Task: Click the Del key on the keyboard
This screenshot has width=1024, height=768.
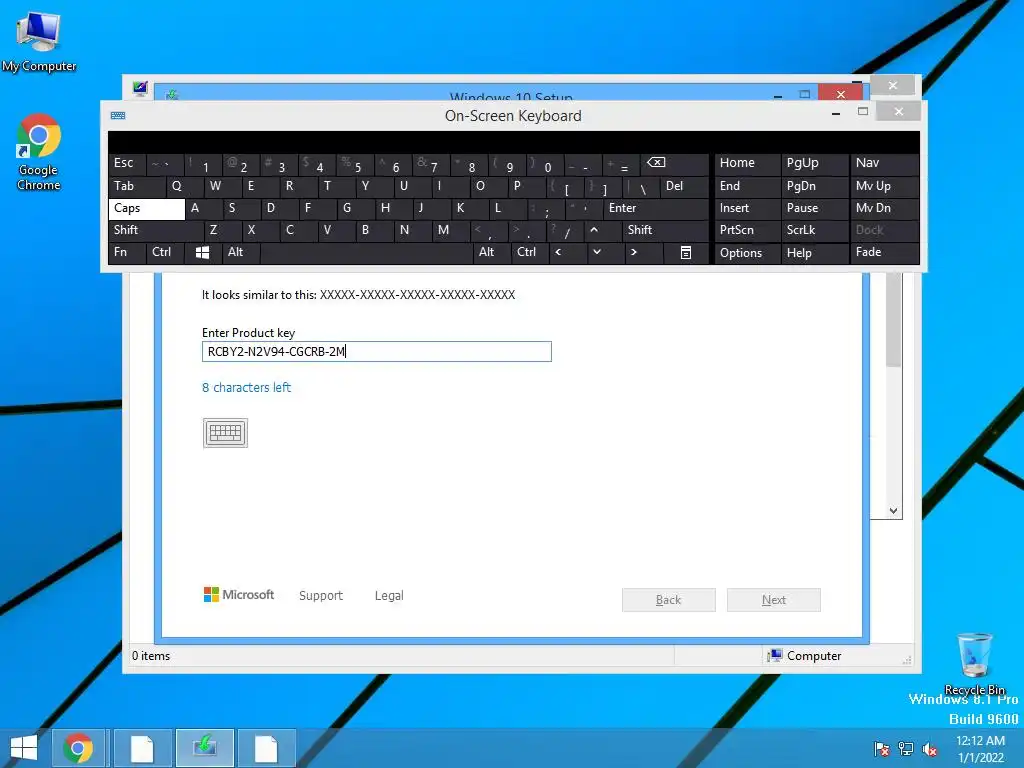Action: click(x=684, y=186)
